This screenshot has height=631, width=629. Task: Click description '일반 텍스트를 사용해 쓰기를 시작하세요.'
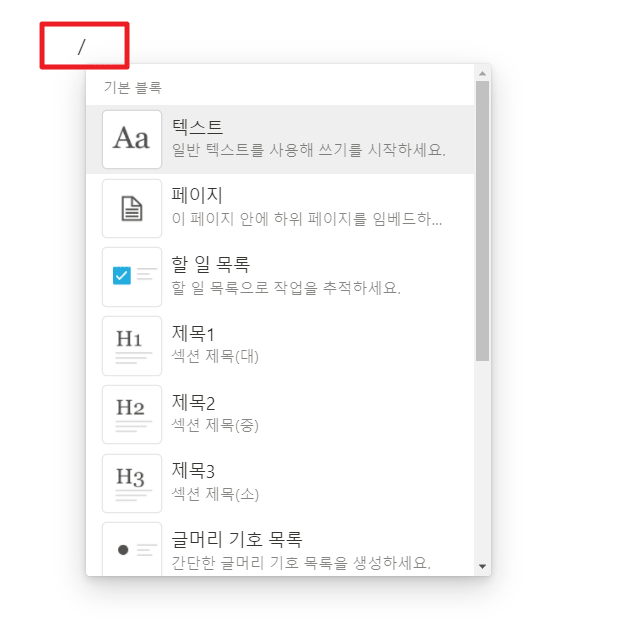click(309, 150)
